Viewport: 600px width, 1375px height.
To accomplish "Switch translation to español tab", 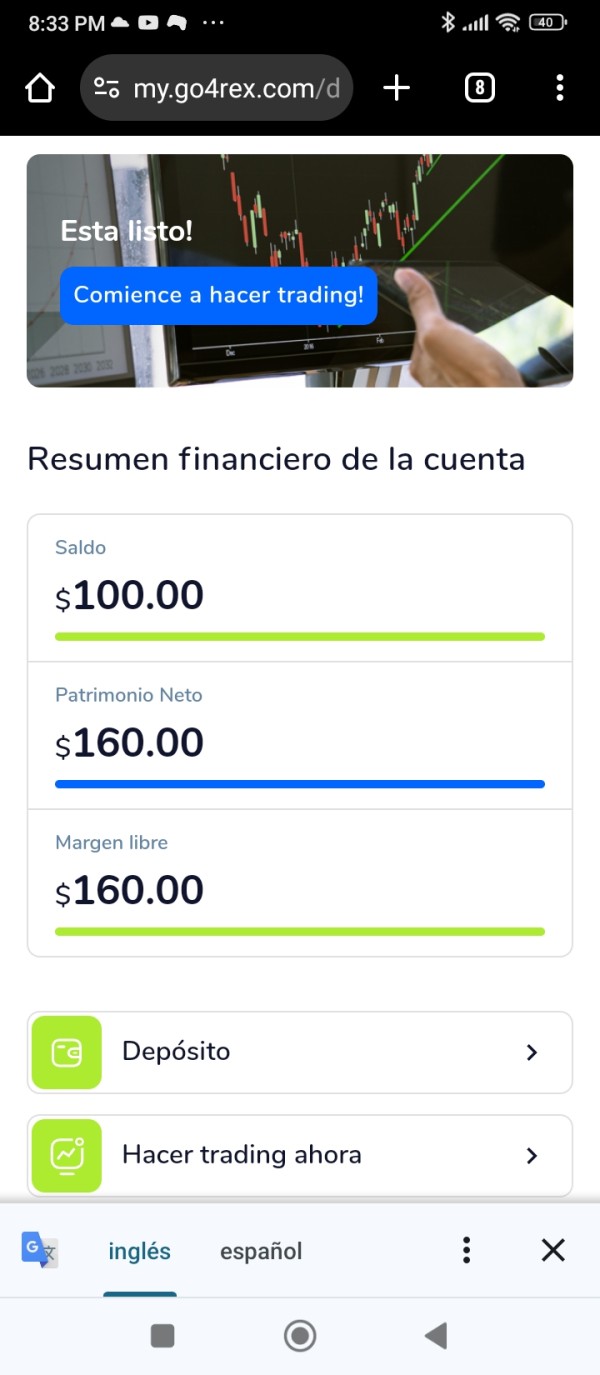I will [x=261, y=1251].
